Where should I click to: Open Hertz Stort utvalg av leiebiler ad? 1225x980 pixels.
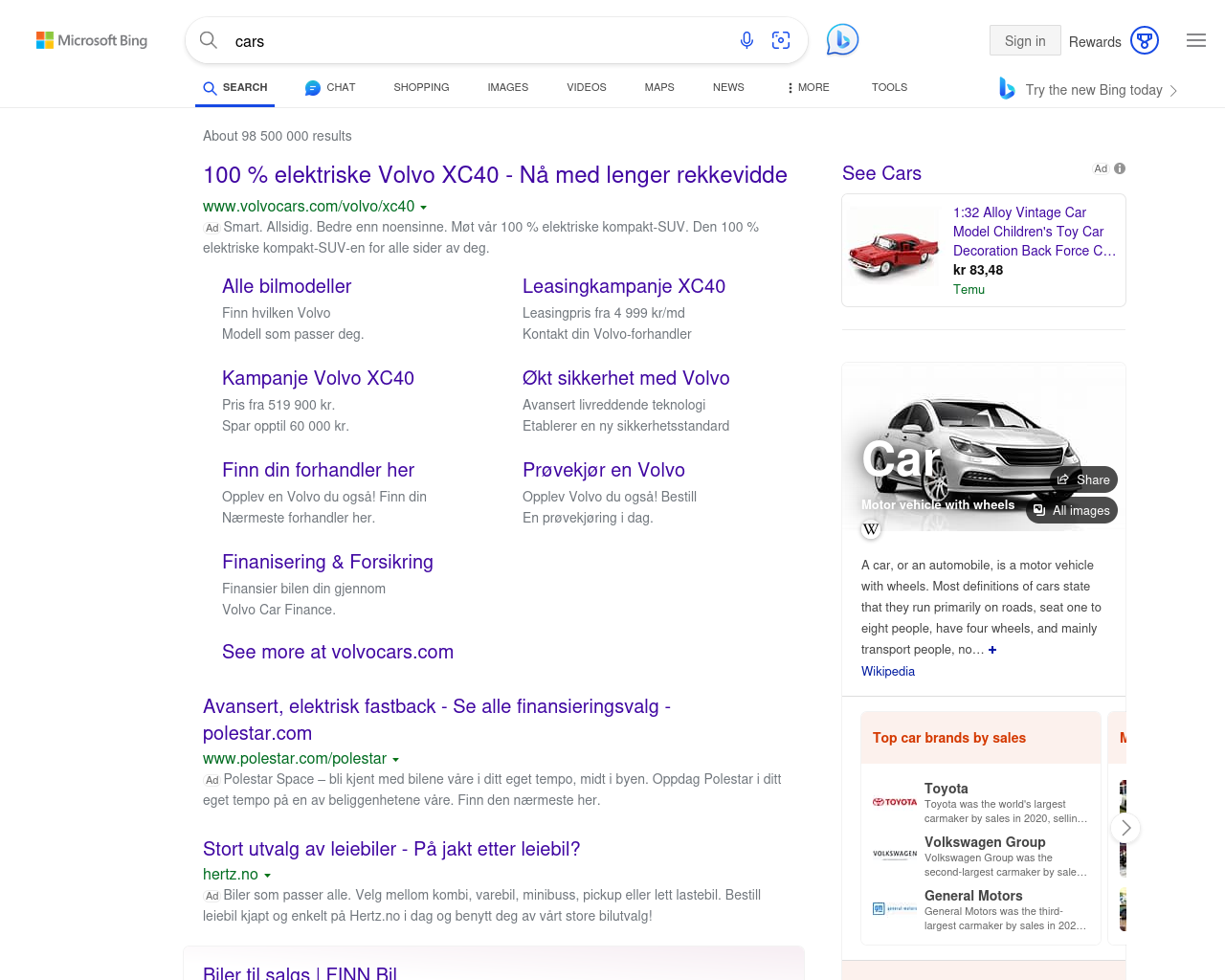391,849
